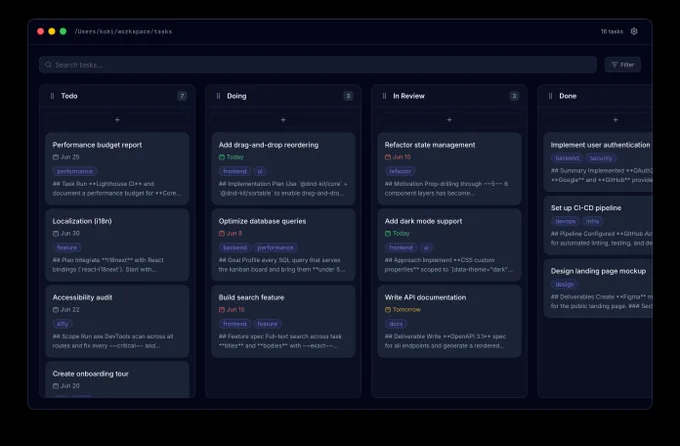
Task: Grab the Todo column drag handle
Action: tap(52, 96)
